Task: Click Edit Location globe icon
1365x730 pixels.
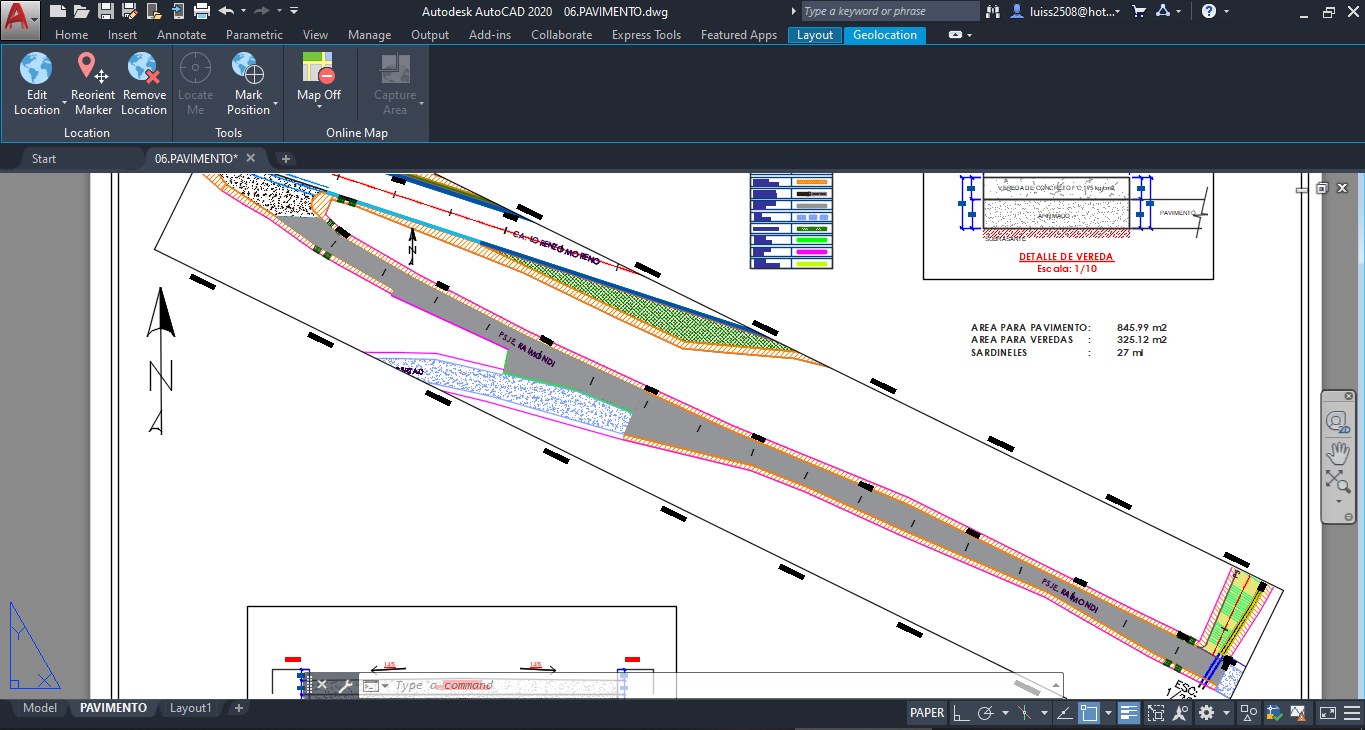Action: point(36,68)
